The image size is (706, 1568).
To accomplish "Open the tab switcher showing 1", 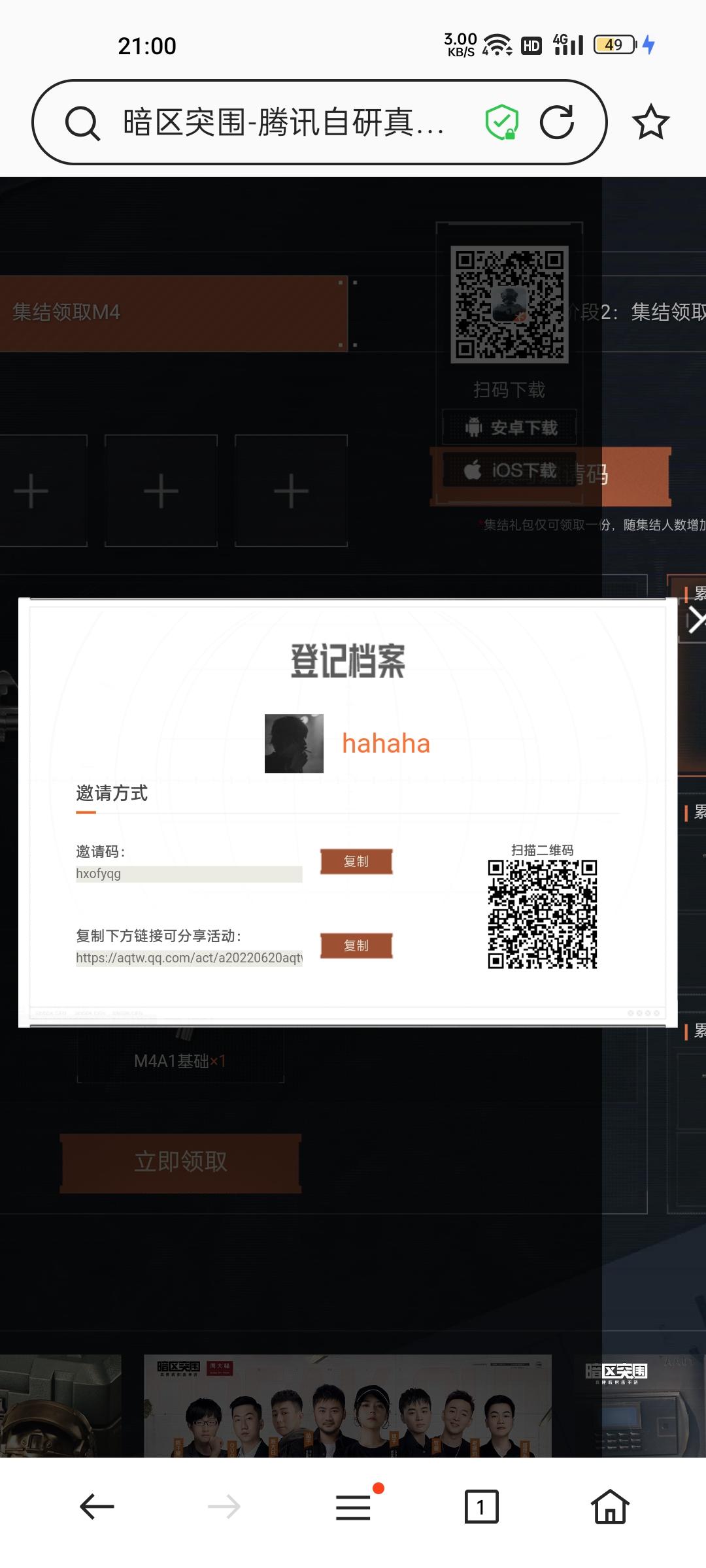I will (481, 1507).
